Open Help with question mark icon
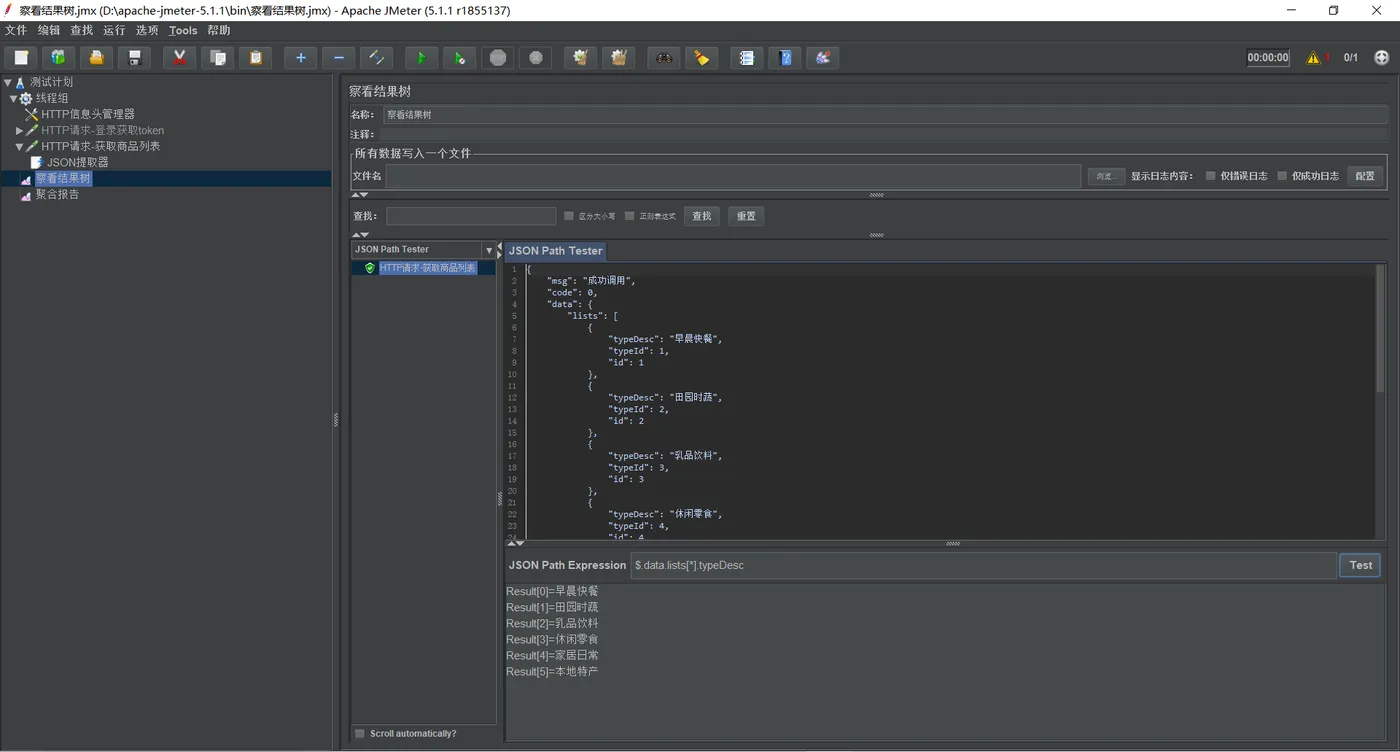 coord(784,58)
